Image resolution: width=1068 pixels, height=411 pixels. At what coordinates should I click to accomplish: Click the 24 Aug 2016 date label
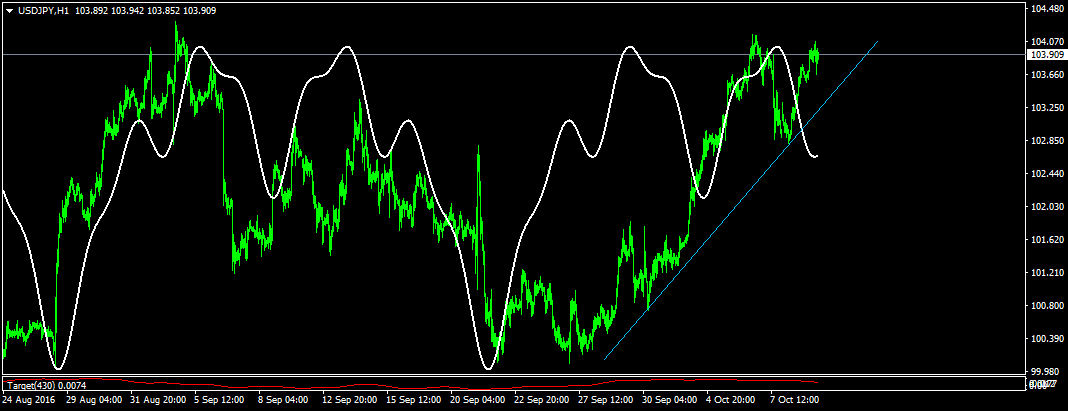click(29, 400)
